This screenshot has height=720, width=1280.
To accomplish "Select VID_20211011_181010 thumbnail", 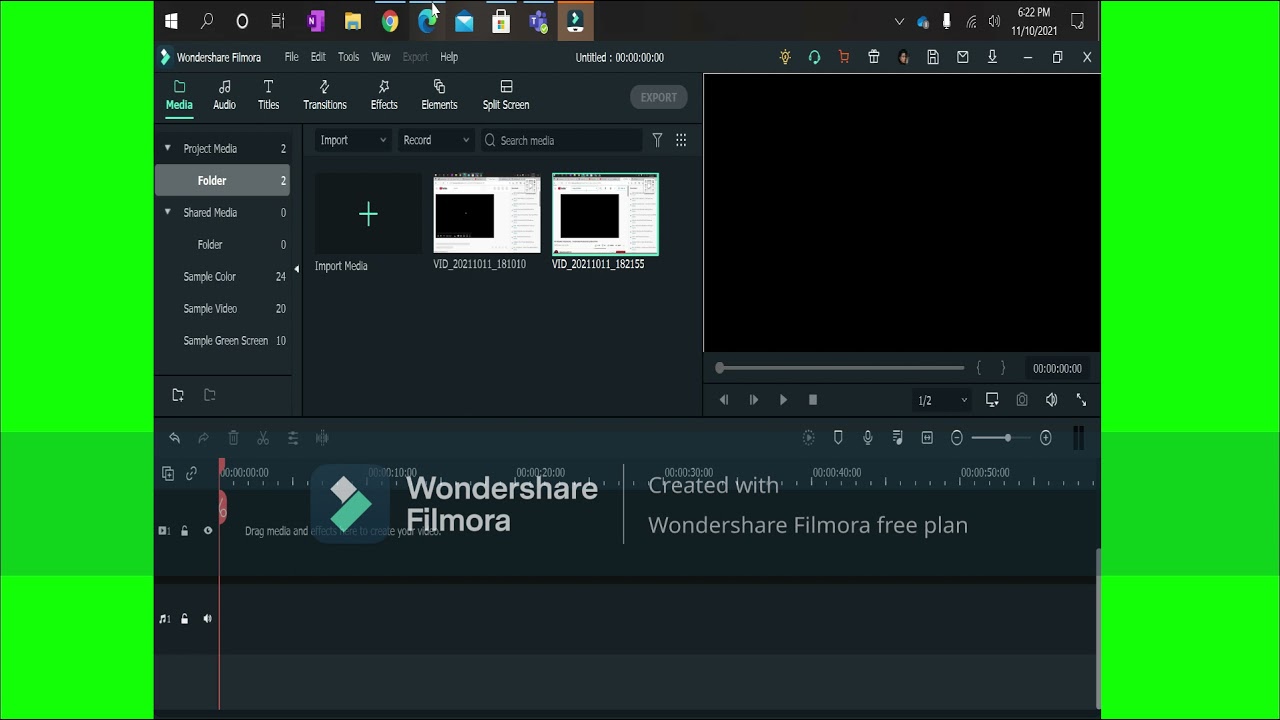I will point(487,214).
